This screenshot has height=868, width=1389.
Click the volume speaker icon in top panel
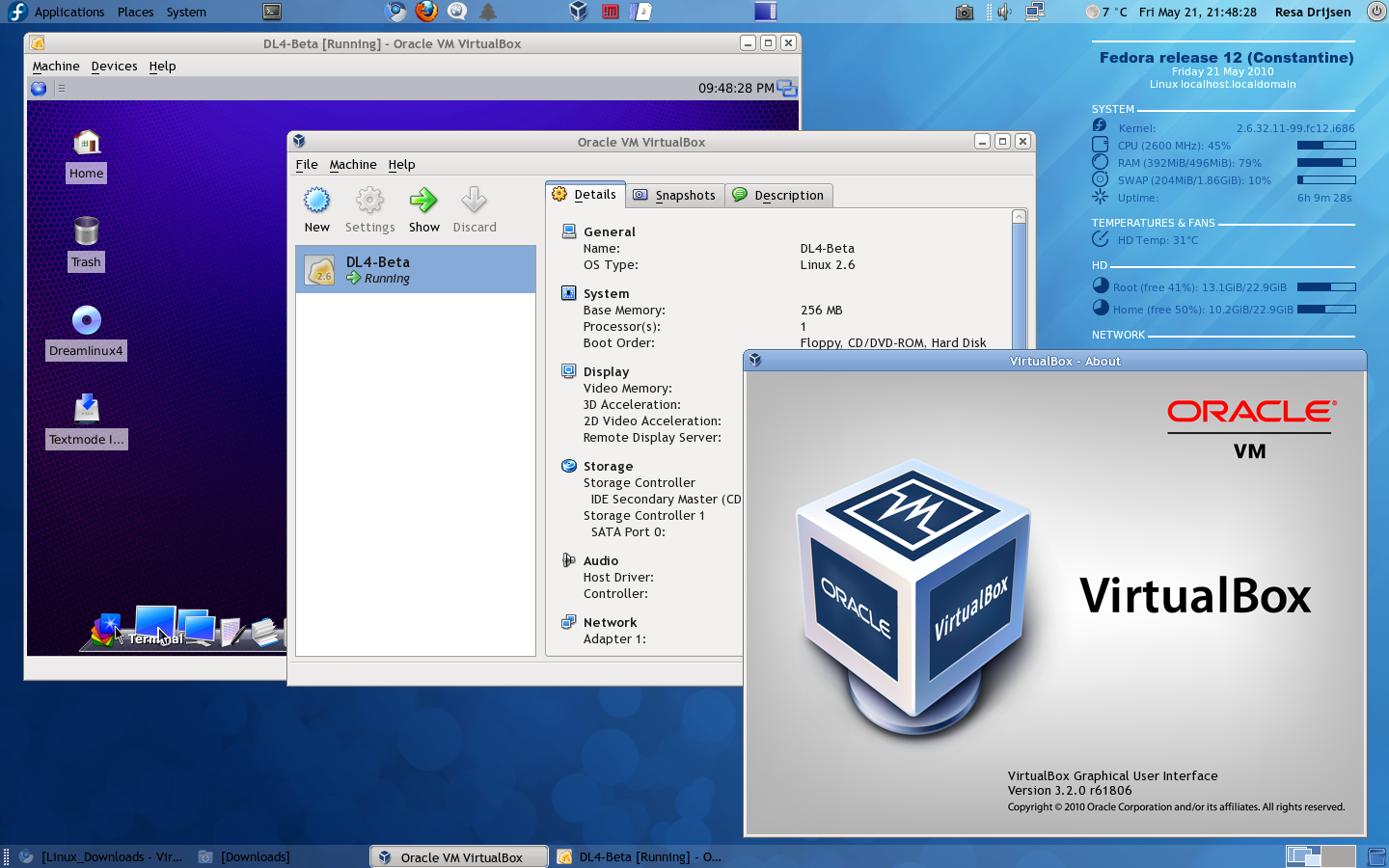click(1004, 12)
